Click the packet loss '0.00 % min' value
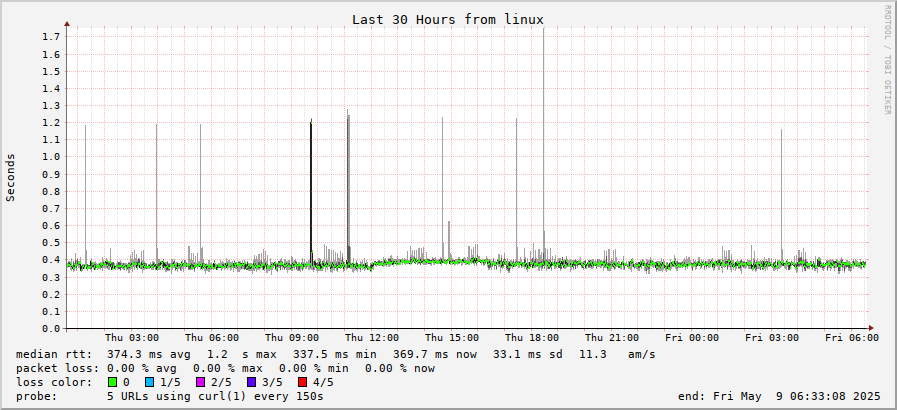This screenshot has width=897, height=410. pyautogui.click(x=313, y=368)
